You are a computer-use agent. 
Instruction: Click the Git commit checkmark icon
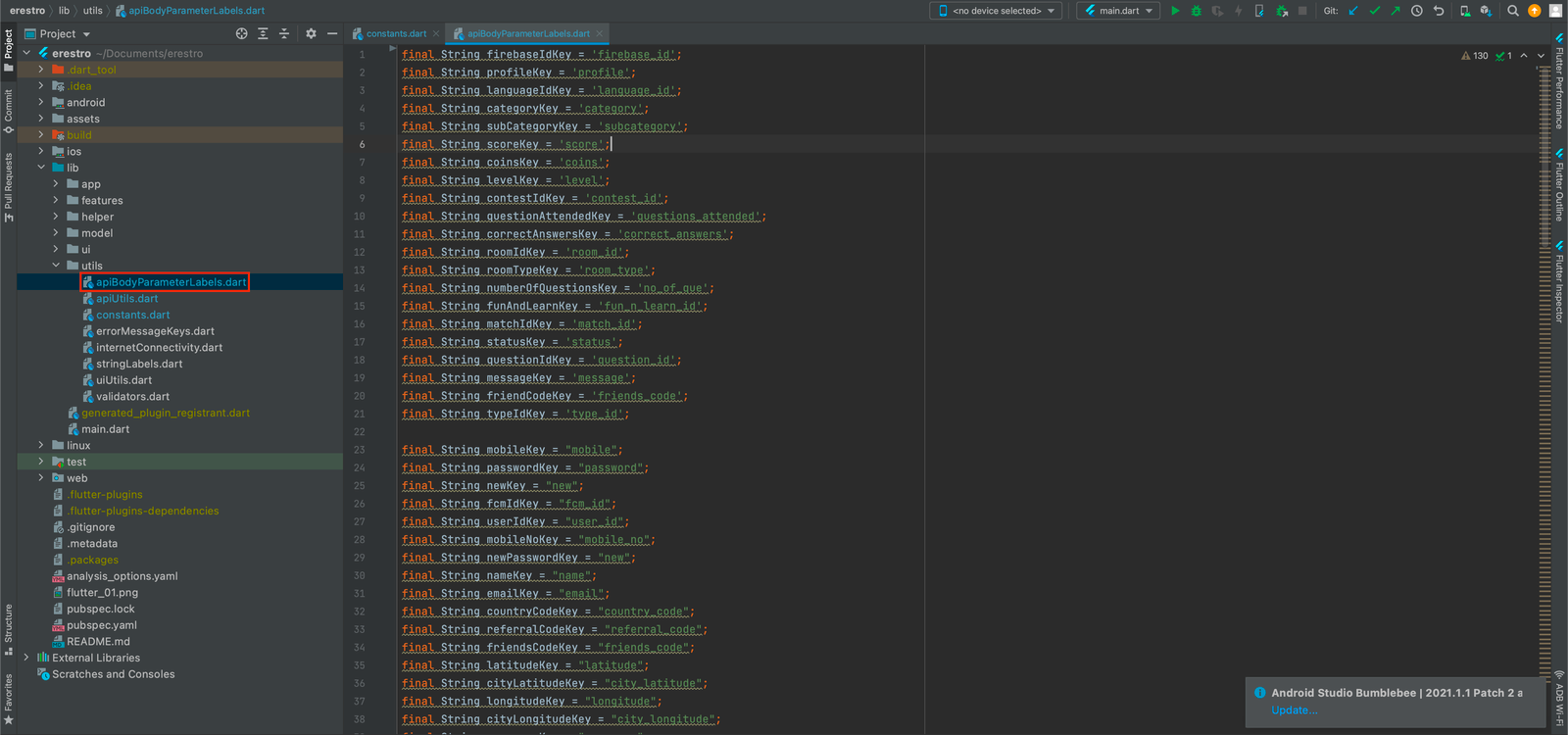(x=1374, y=11)
